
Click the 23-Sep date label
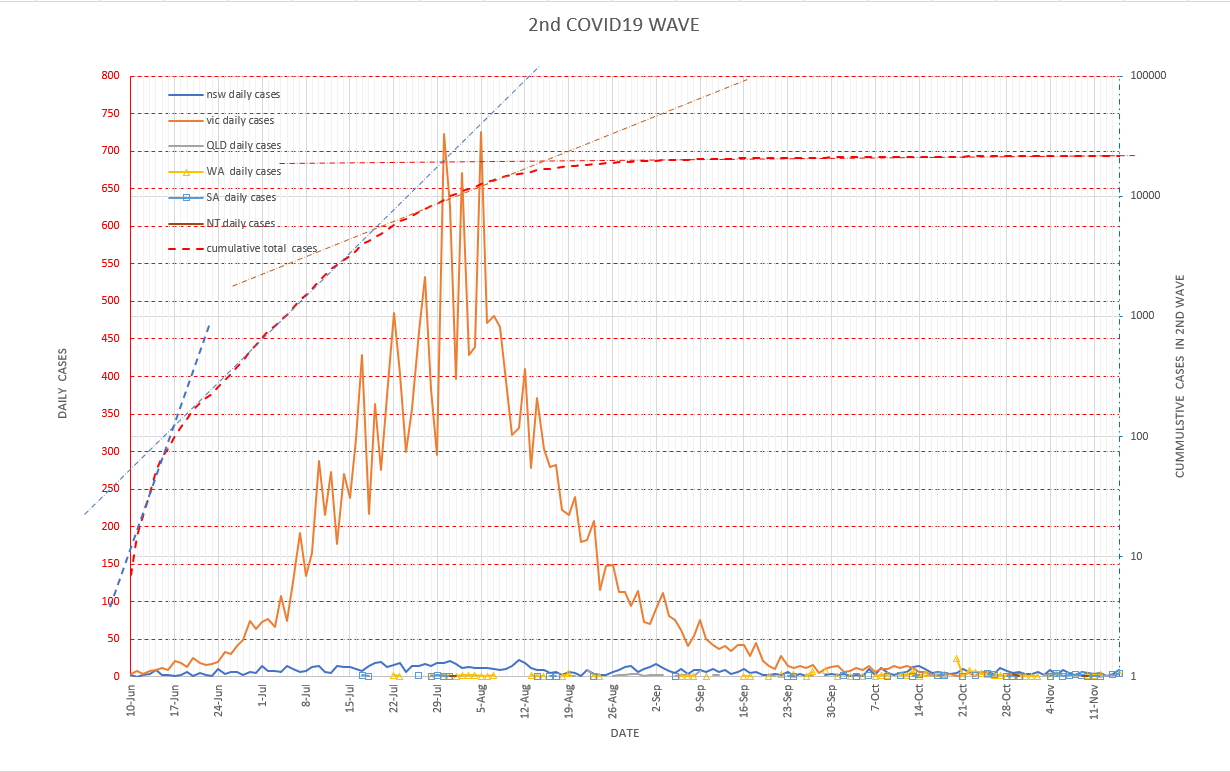pos(788,702)
